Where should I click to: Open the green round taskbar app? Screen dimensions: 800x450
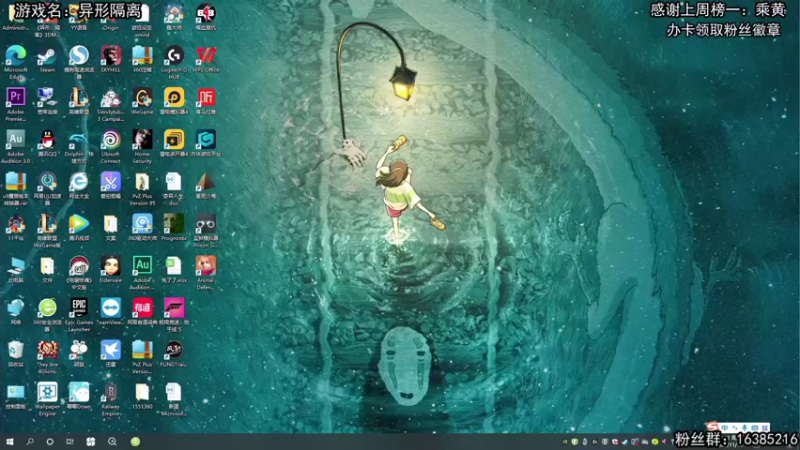[x=135, y=442]
